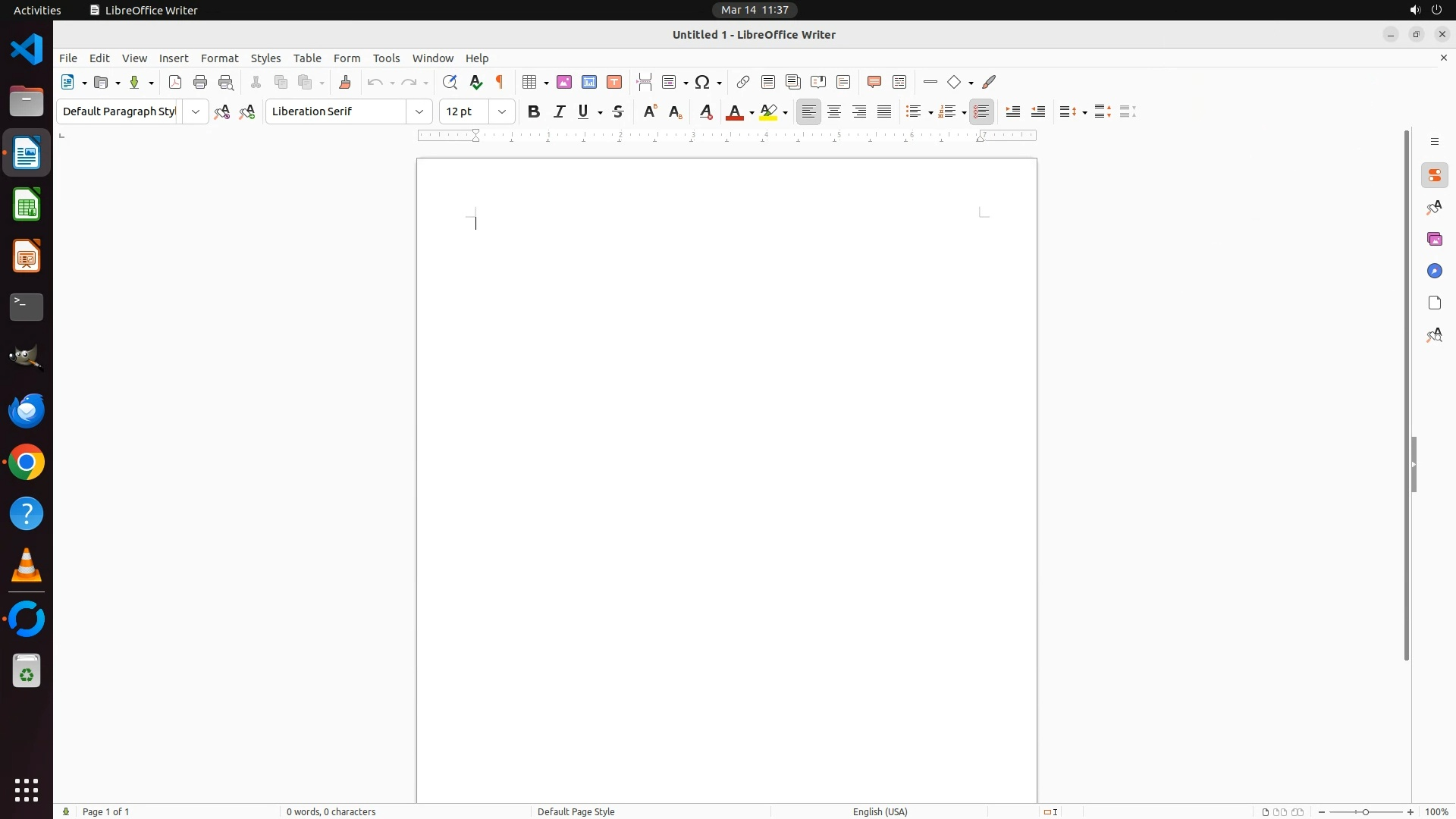1456x819 pixels.
Task: Enable center paragraph alignment
Action: coord(834,112)
